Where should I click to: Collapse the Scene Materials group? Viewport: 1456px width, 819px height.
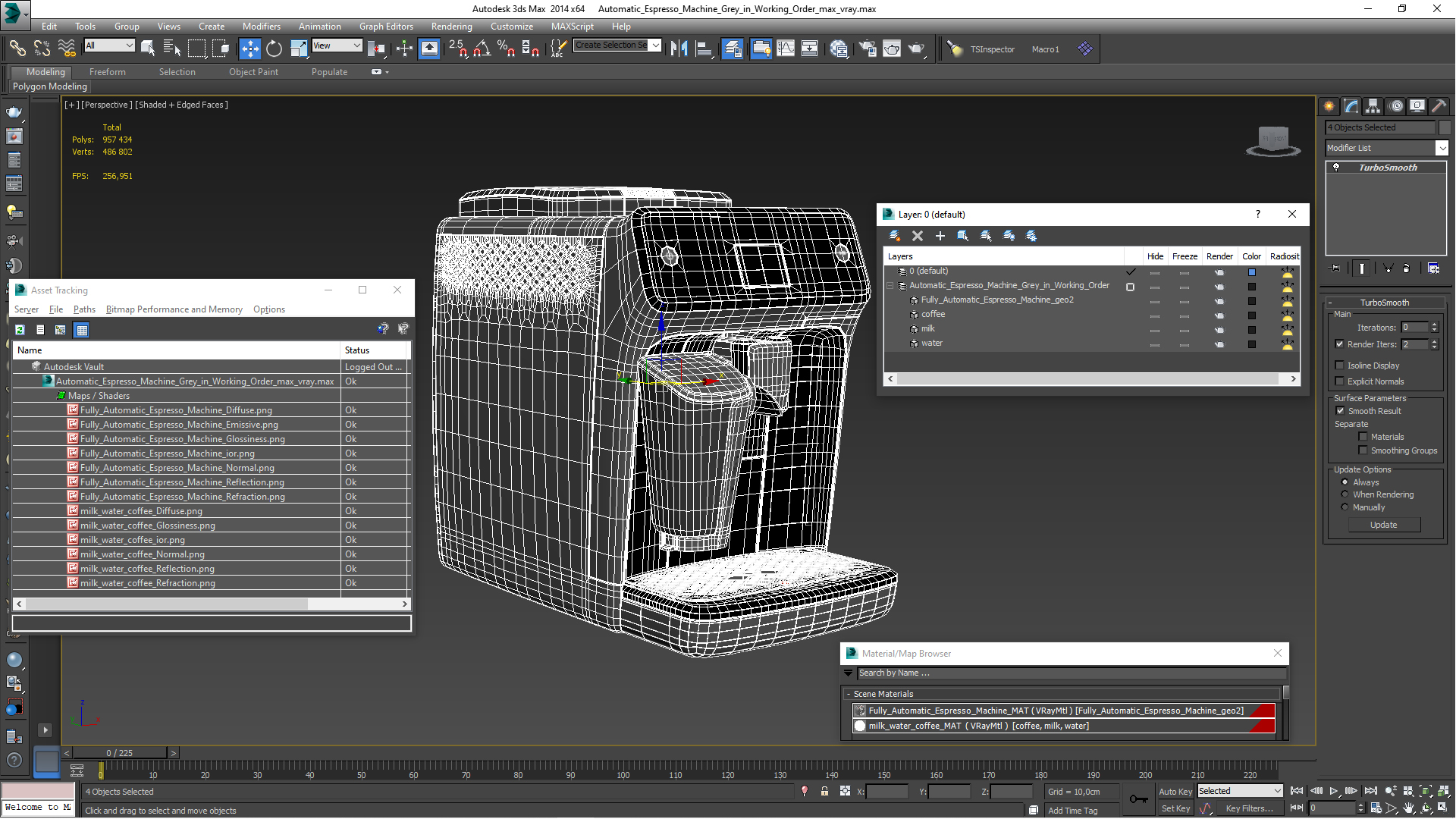click(x=849, y=694)
